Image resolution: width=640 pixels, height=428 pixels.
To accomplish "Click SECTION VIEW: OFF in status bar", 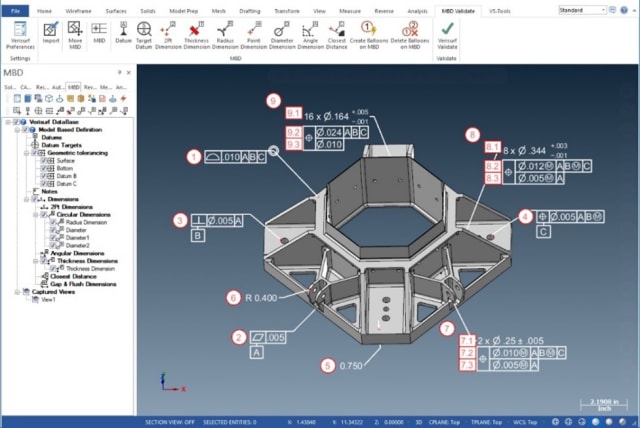I will pyautogui.click(x=170, y=421).
